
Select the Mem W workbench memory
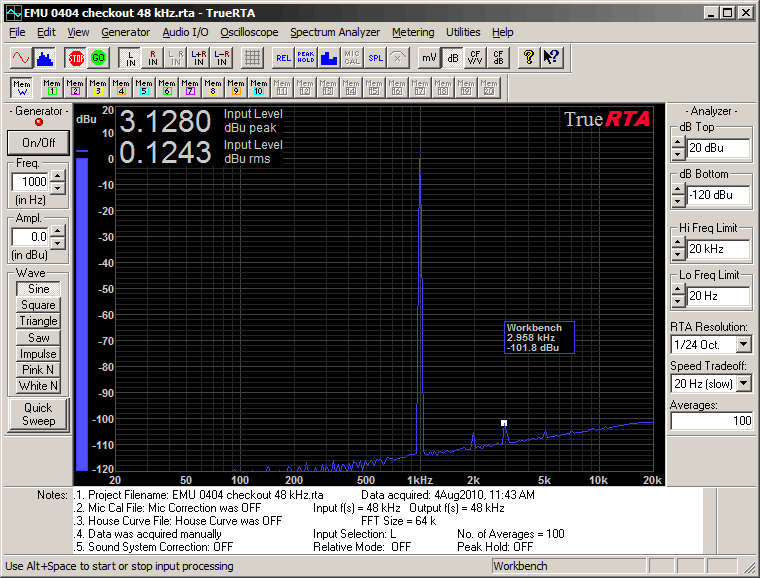coord(22,87)
